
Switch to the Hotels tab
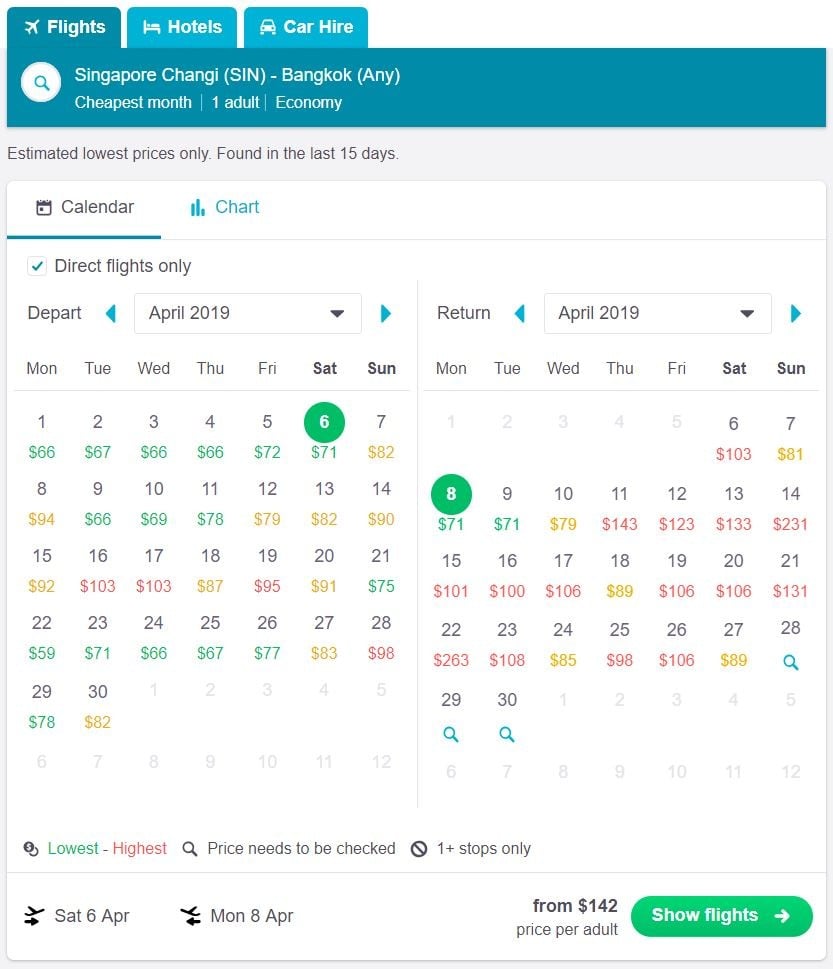[x=182, y=27]
